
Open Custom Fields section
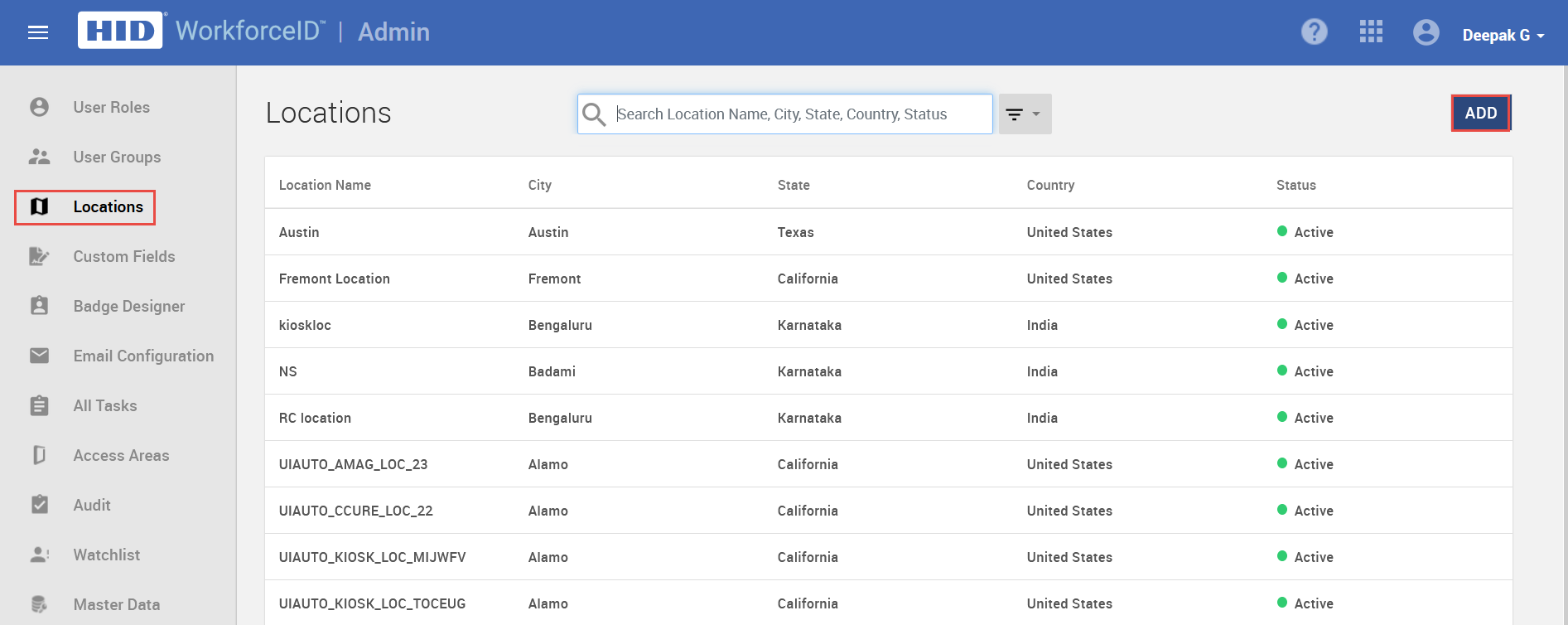click(x=124, y=256)
